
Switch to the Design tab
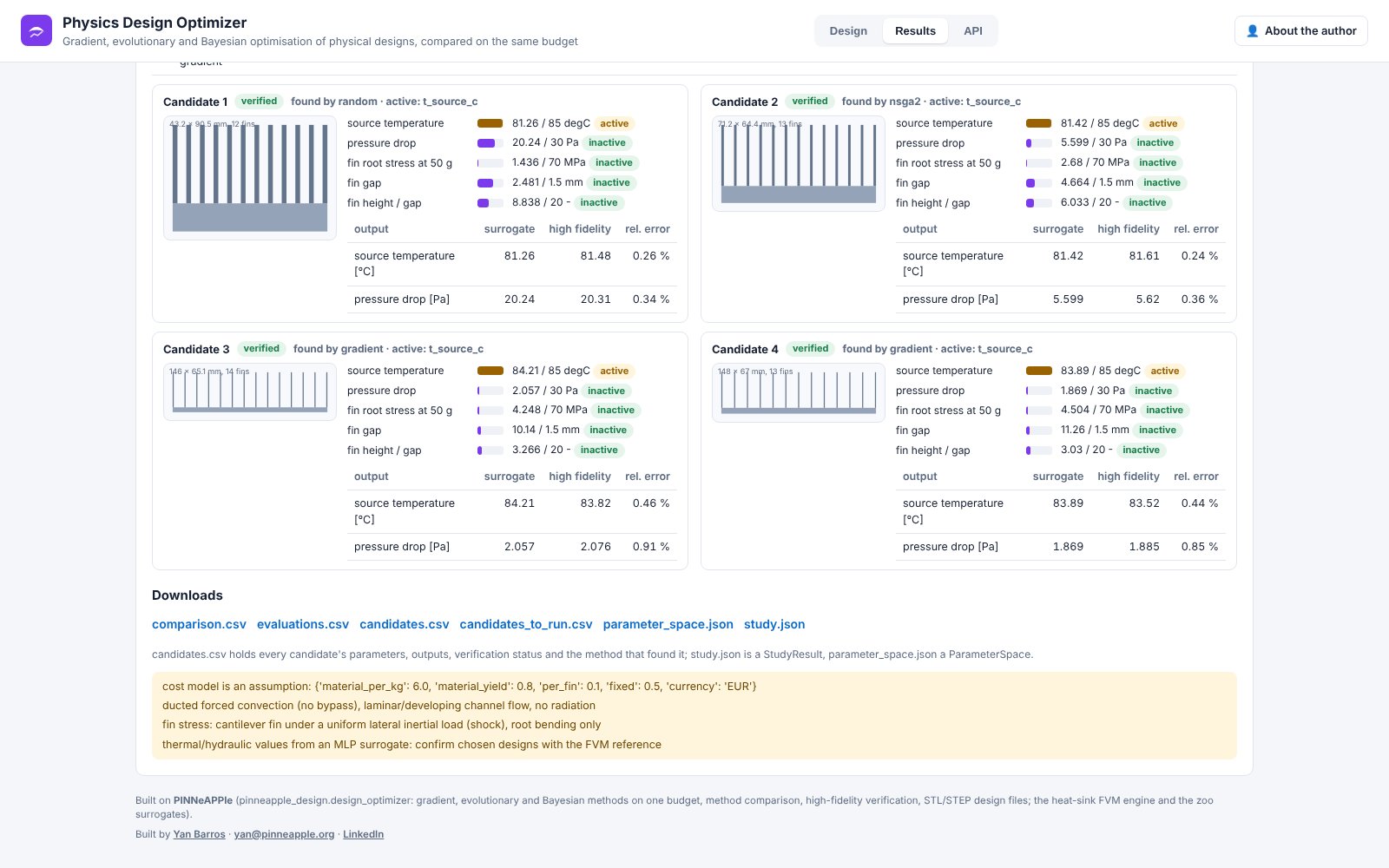tap(848, 31)
